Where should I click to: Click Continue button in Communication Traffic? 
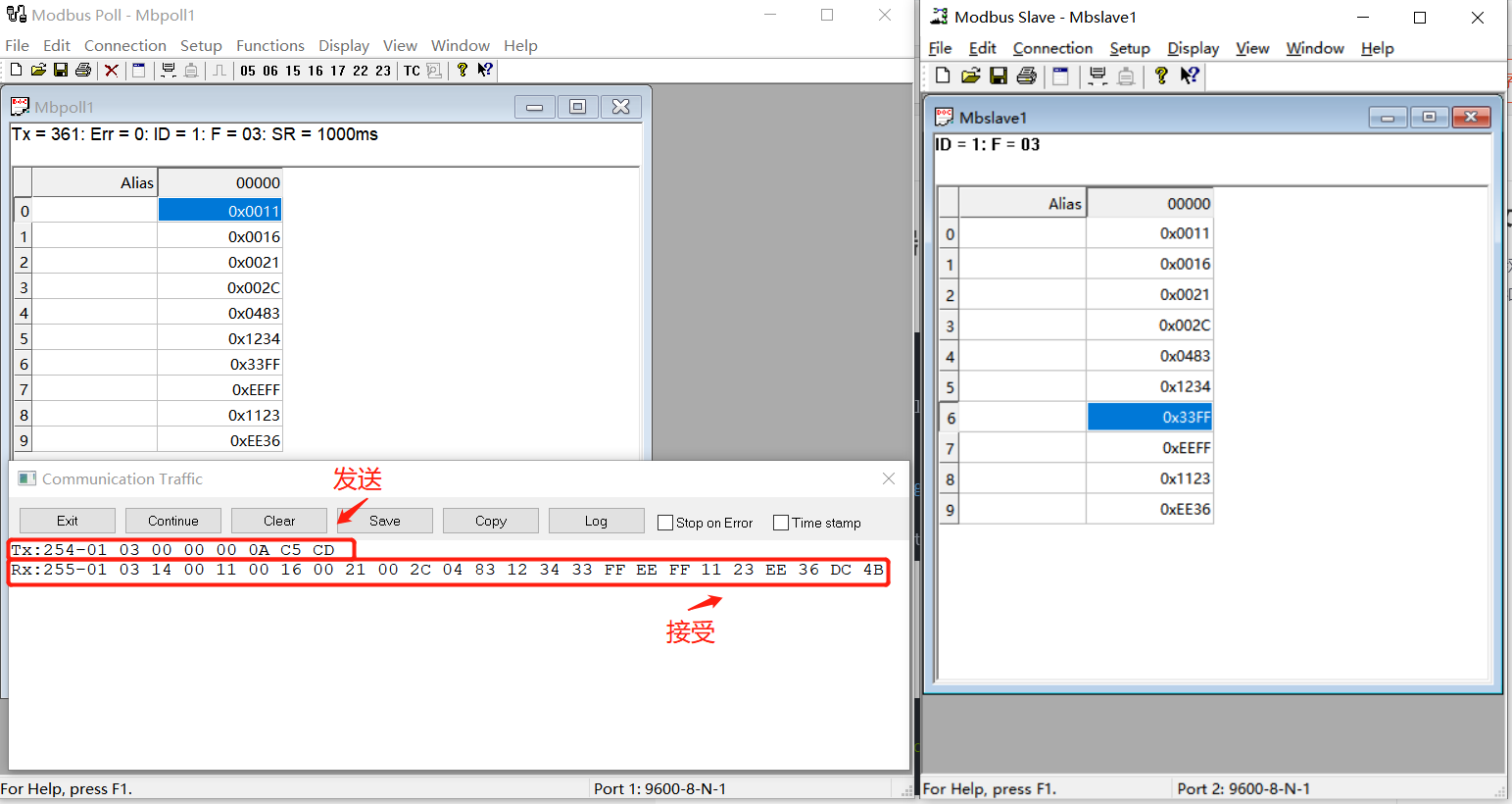coord(173,521)
